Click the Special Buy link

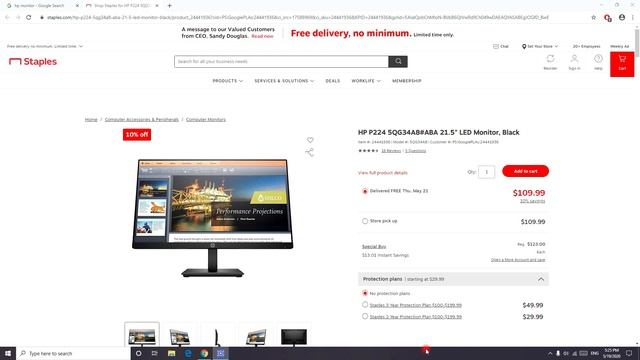click(x=374, y=247)
